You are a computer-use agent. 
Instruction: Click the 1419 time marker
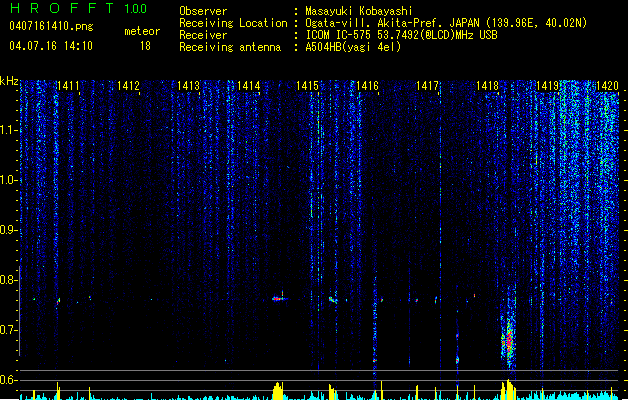click(x=548, y=86)
